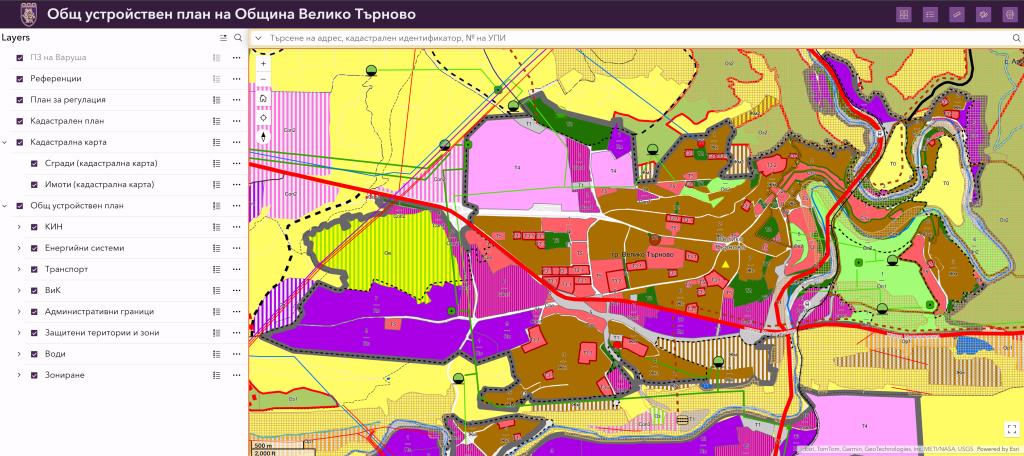Show legend for Транспорт layer

(217, 269)
